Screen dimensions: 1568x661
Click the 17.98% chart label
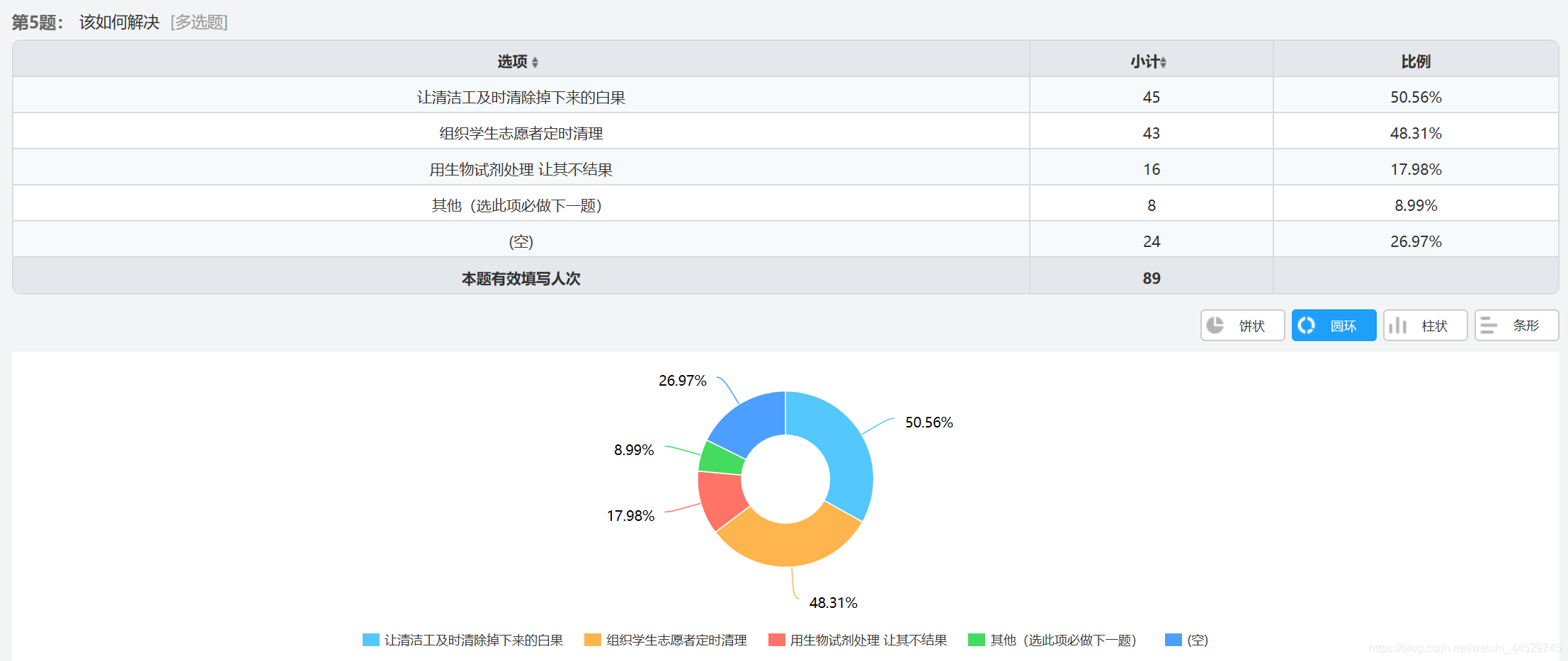[630, 516]
